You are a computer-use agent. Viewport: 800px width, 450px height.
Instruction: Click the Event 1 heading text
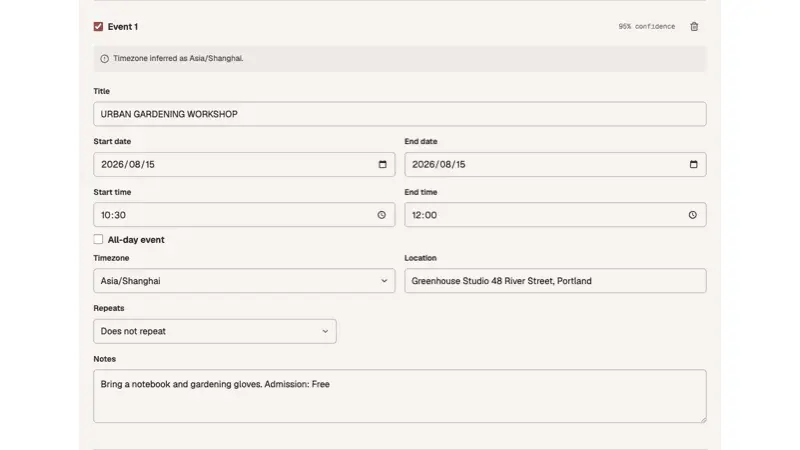click(x=122, y=27)
